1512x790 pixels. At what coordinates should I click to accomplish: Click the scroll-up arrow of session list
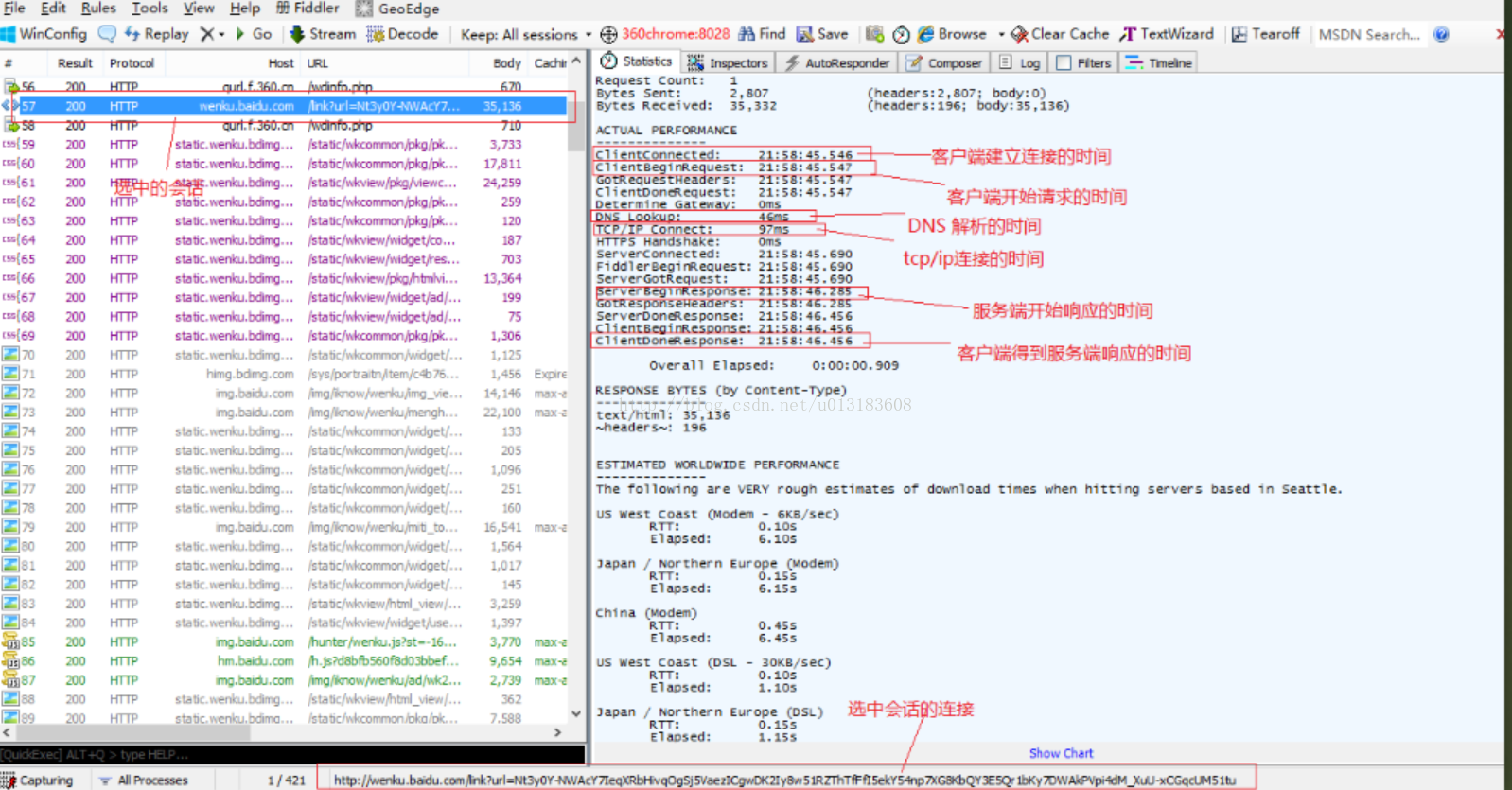tap(576, 61)
